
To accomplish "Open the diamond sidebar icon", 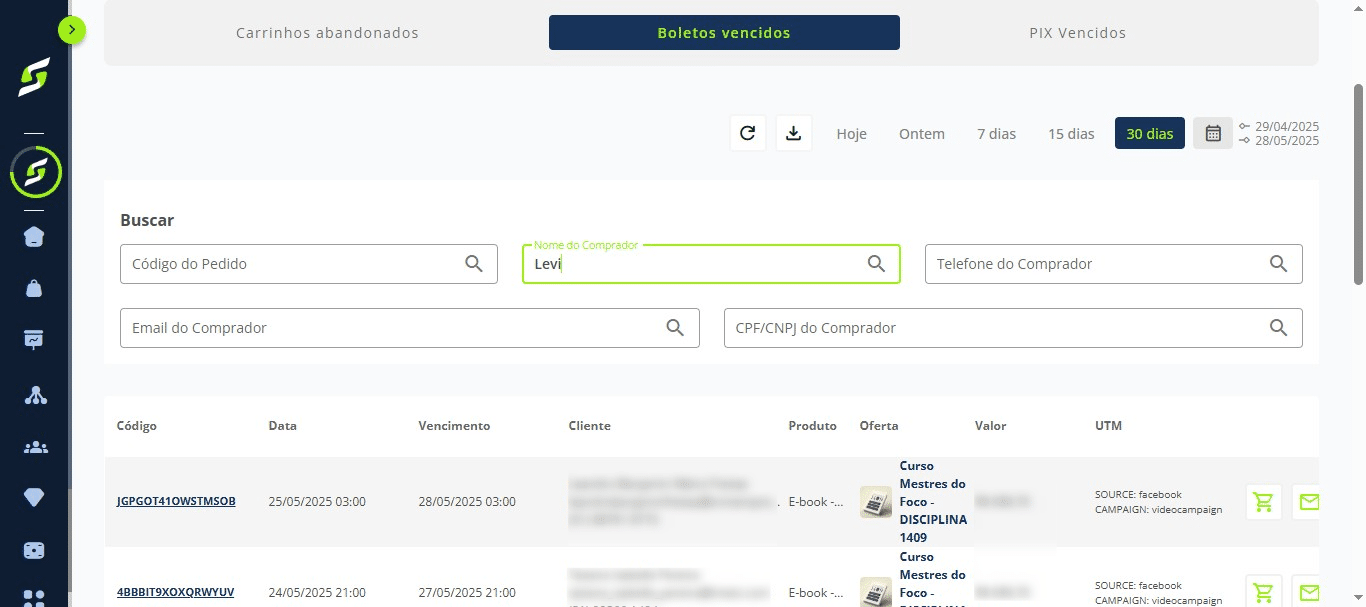I will tap(34, 498).
